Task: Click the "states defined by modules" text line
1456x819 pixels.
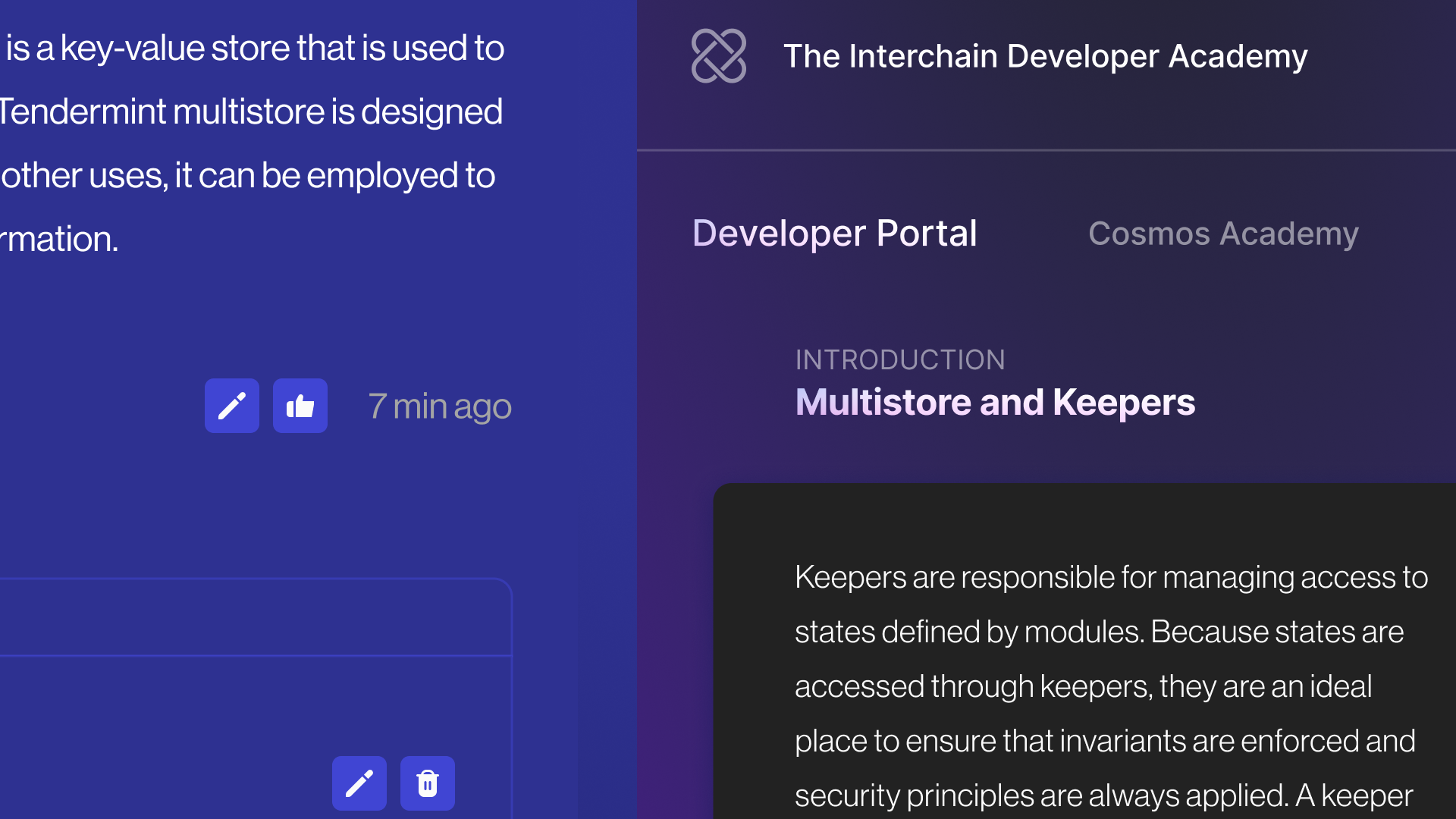Action: click(1099, 632)
